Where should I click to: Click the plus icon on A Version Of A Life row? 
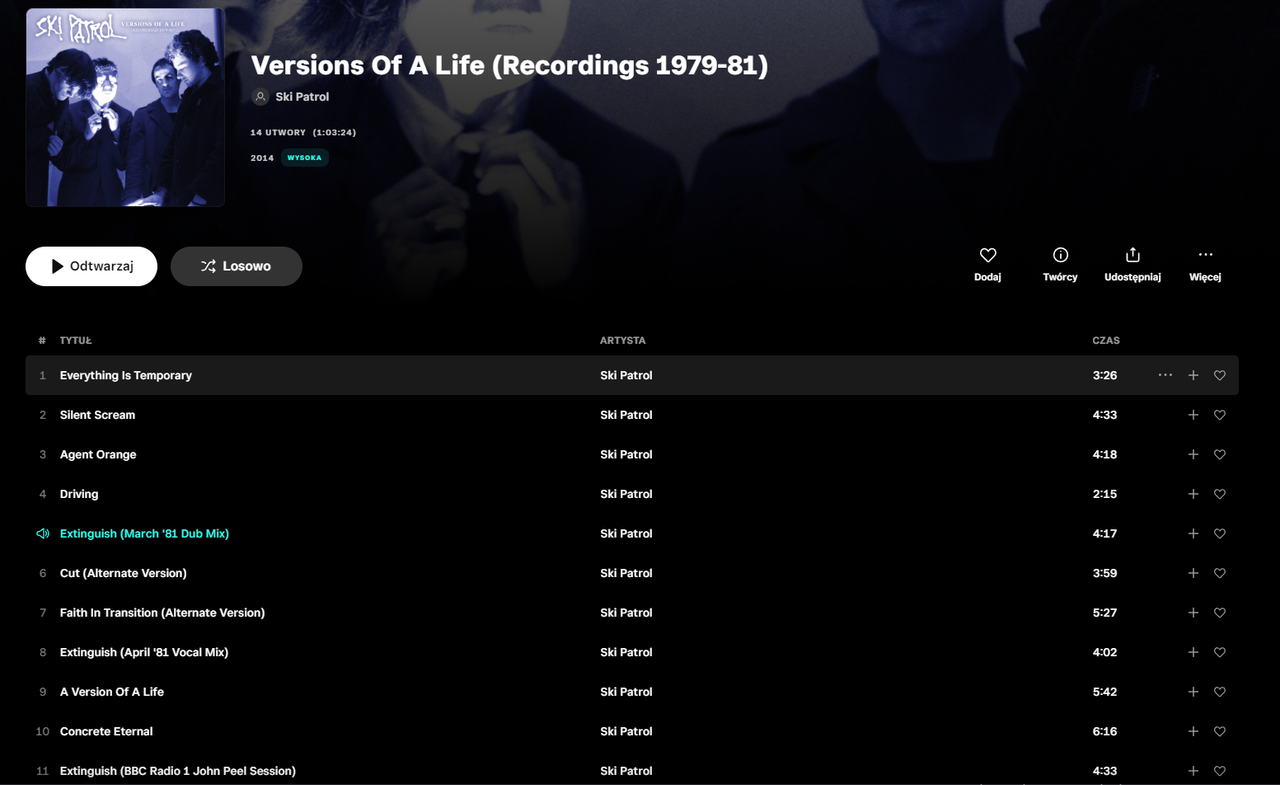[1193, 692]
